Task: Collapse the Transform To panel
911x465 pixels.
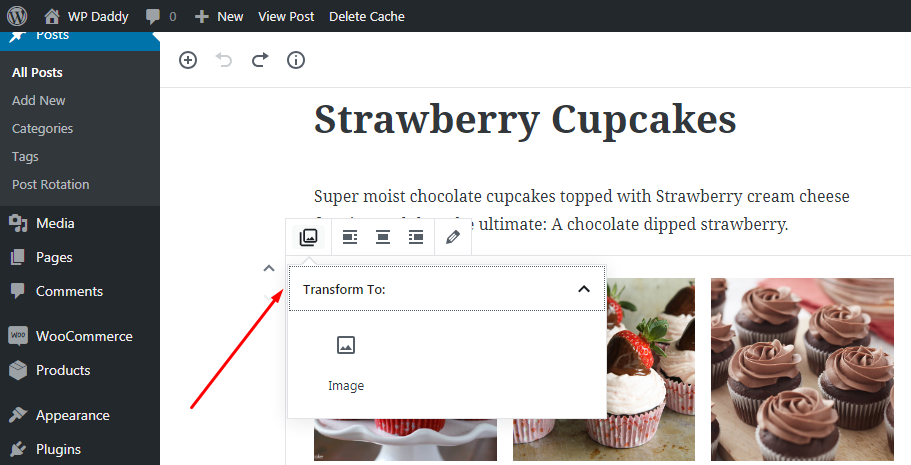Action: (584, 289)
